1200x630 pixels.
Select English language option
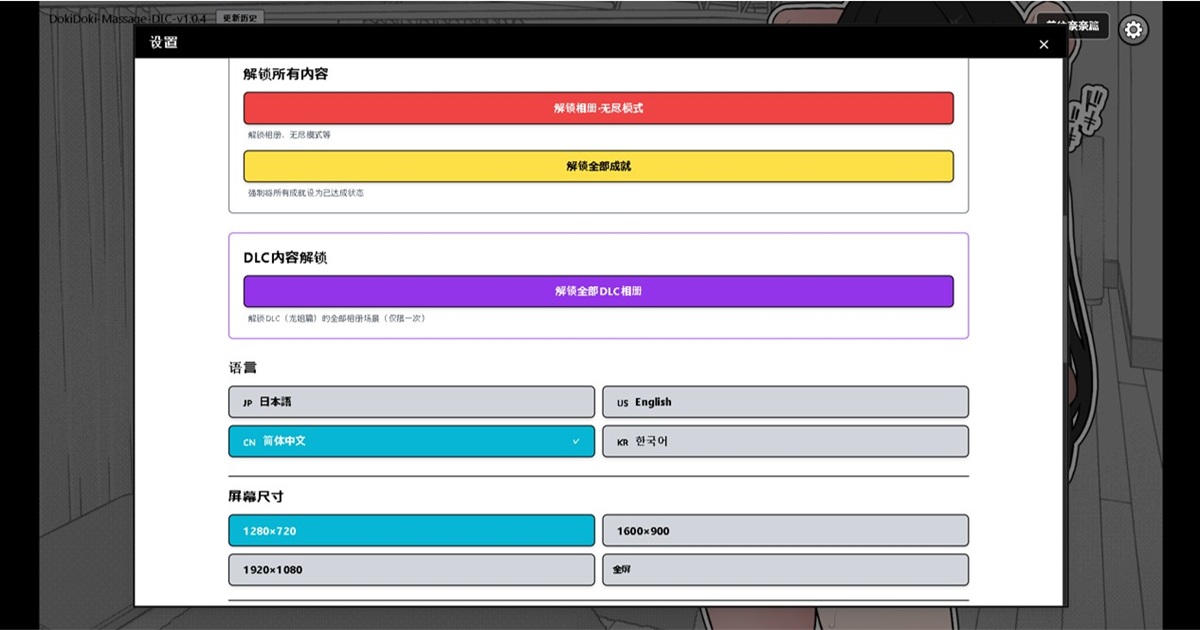pos(785,402)
